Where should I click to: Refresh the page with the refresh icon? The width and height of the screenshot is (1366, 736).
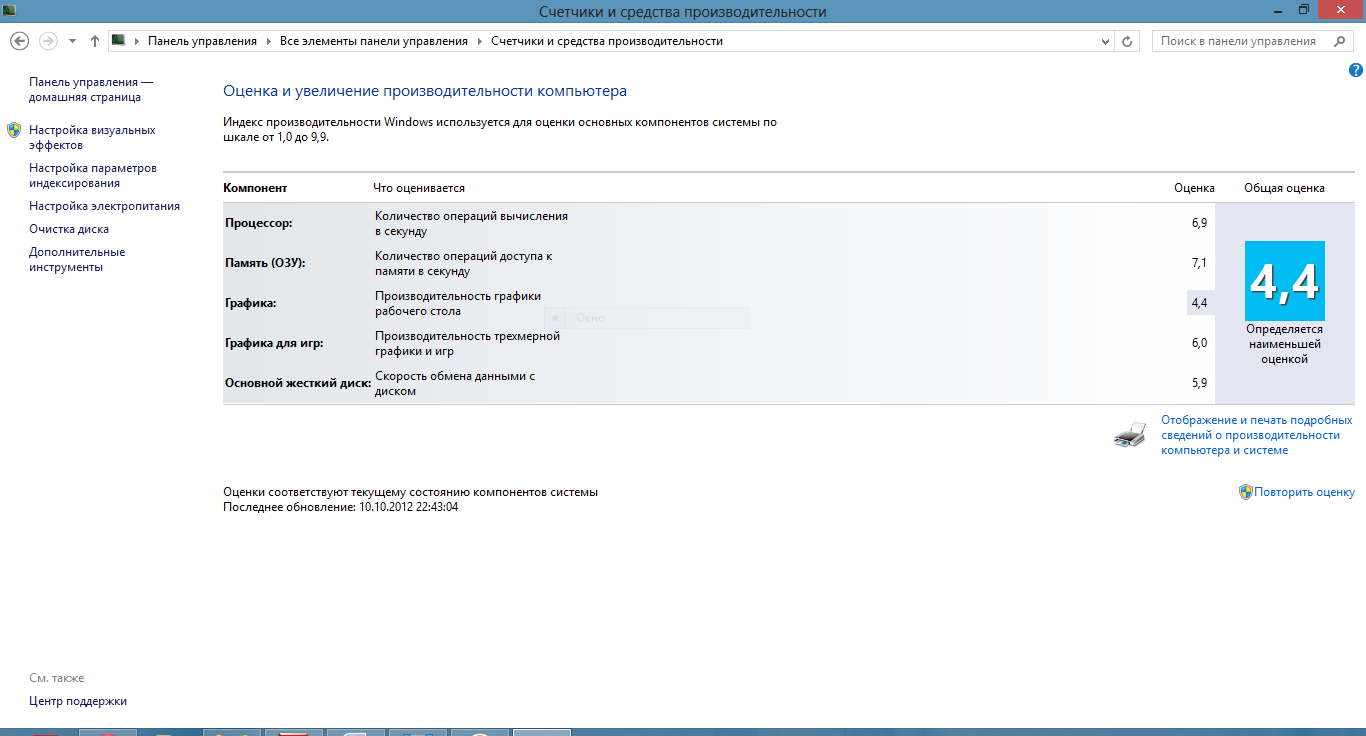click(1128, 42)
